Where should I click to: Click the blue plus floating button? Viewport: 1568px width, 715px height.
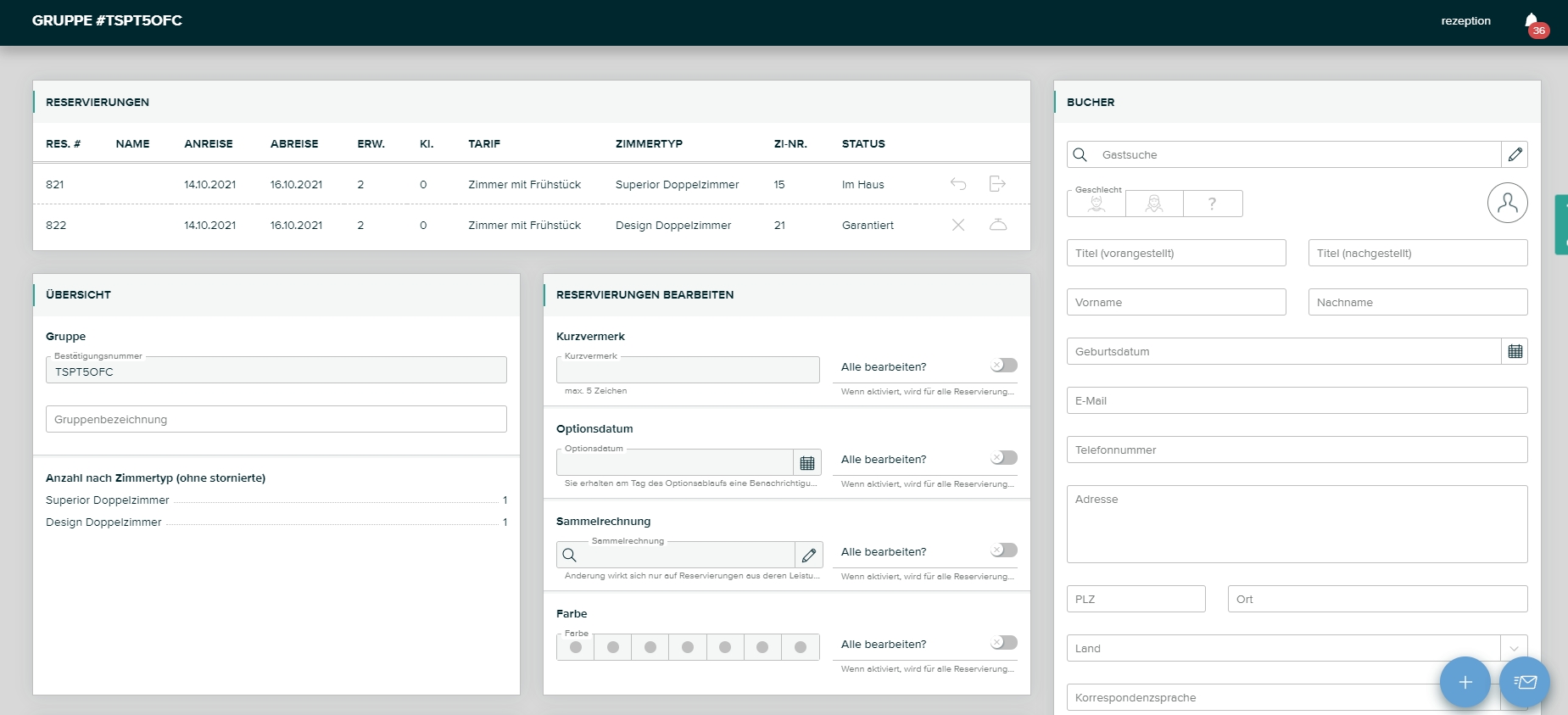1465,682
